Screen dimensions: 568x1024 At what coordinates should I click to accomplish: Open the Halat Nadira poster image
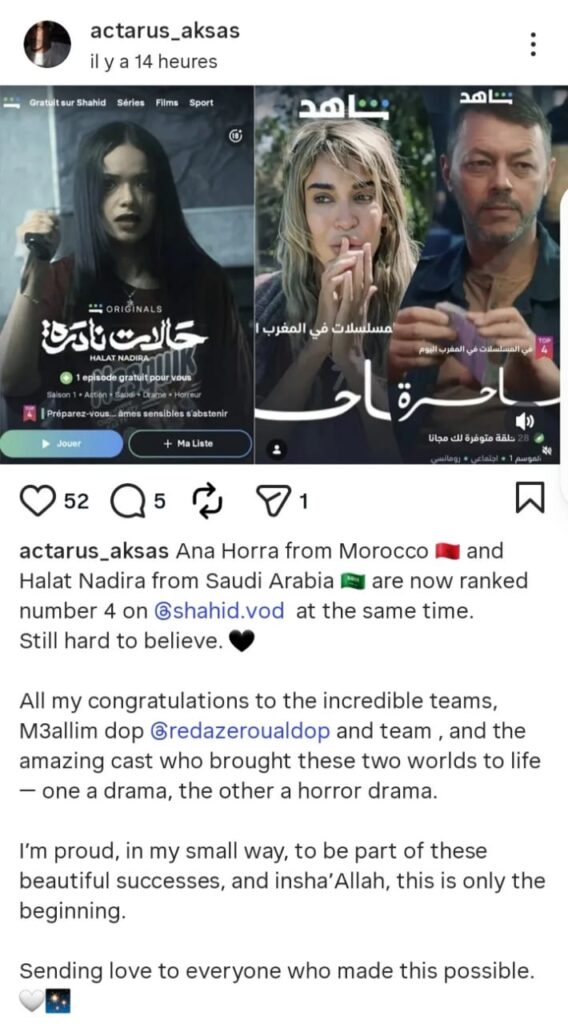point(127,274)
